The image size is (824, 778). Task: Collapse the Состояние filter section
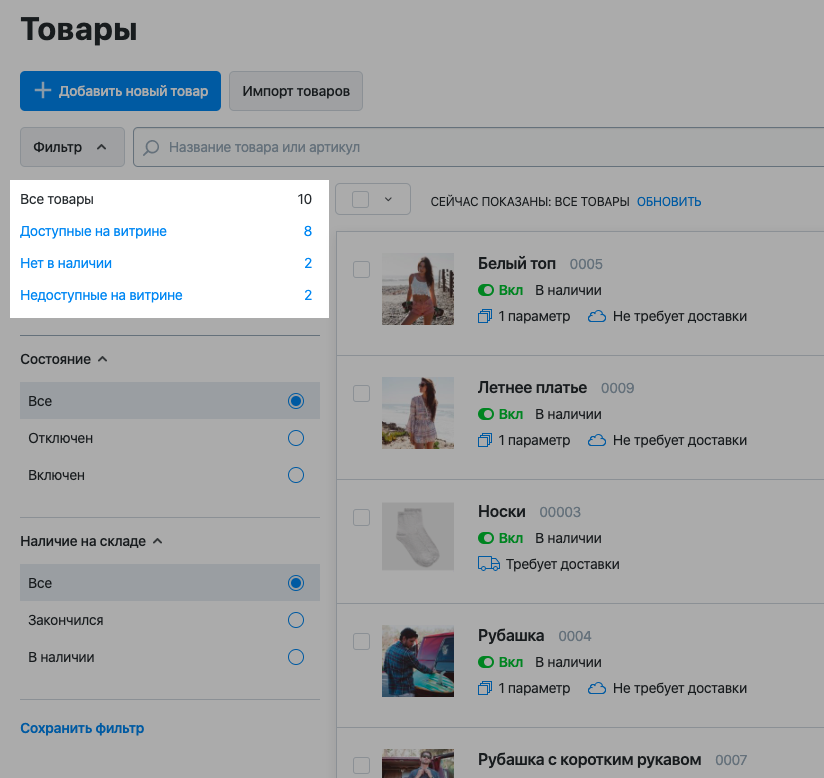64,359
